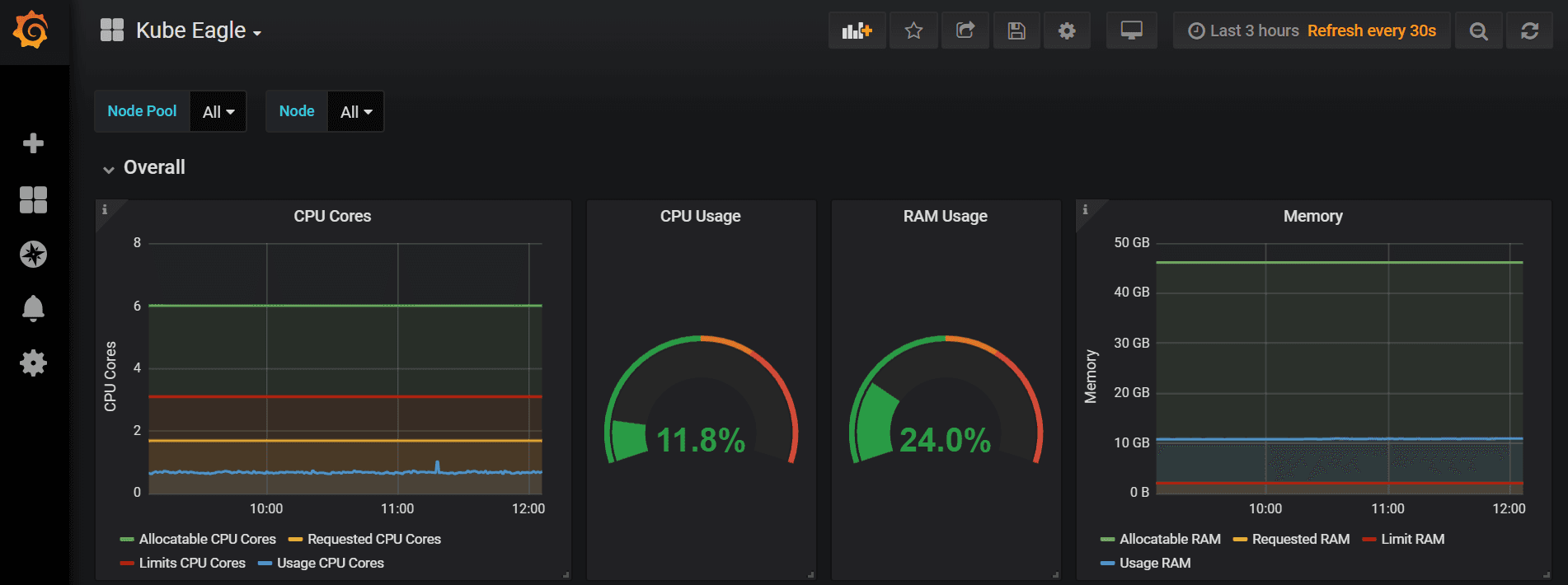Toggle the Usage RAM legend series
This screenshot has width=1568, height=585.
1154,563
